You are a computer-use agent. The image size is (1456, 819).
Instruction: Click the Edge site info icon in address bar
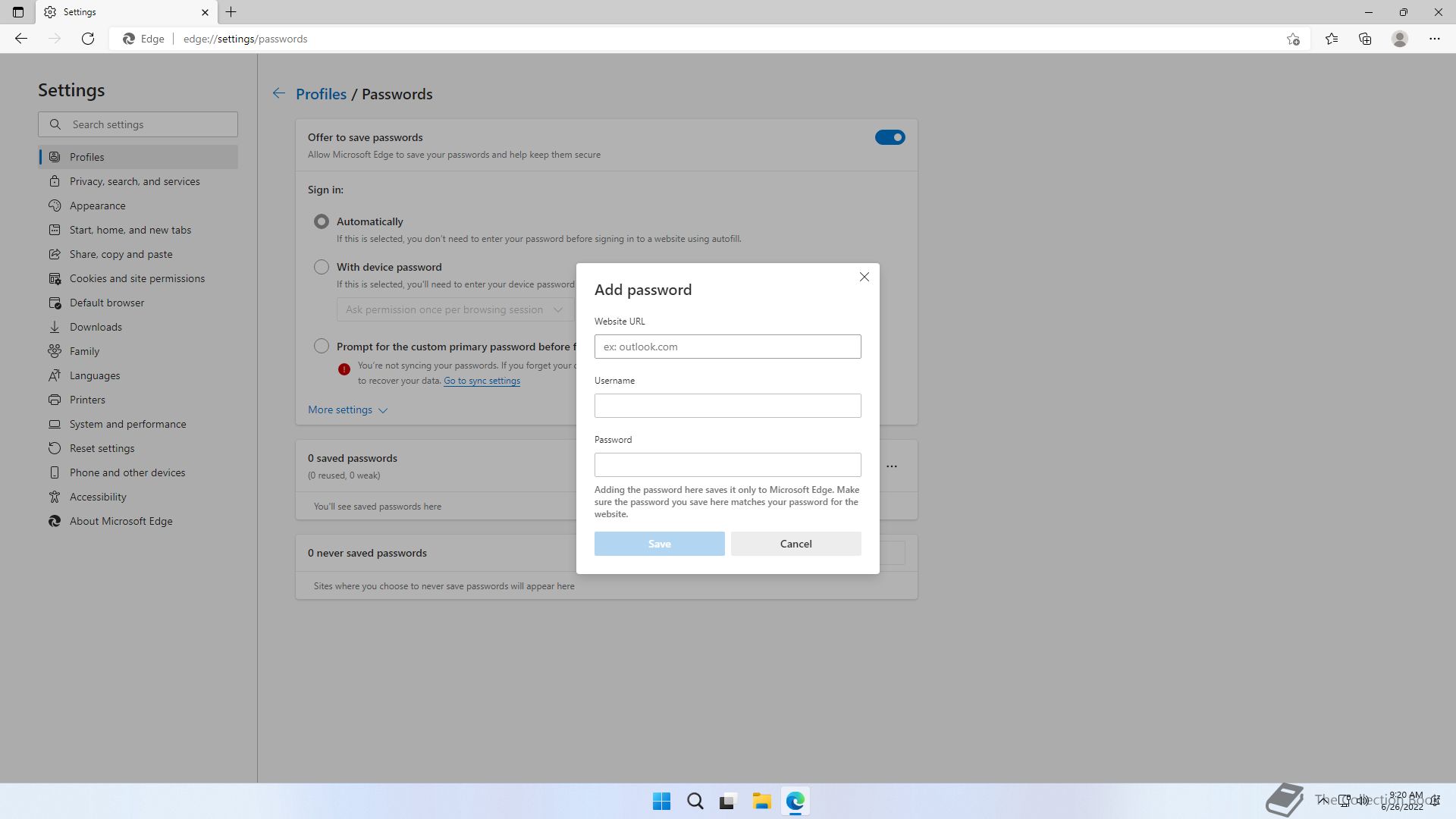pos(143,39)
